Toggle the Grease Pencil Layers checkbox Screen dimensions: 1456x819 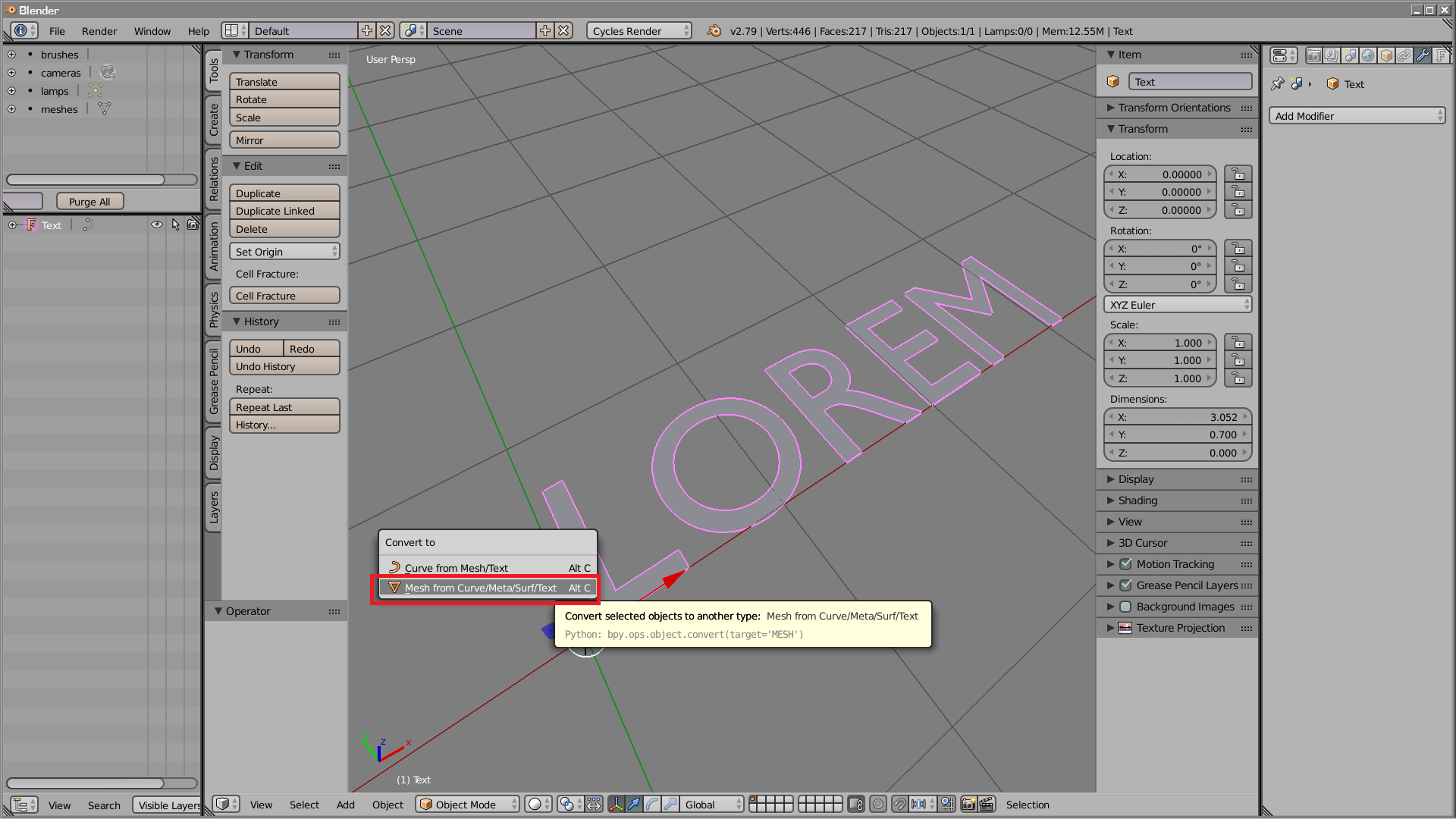[1126, 585]
